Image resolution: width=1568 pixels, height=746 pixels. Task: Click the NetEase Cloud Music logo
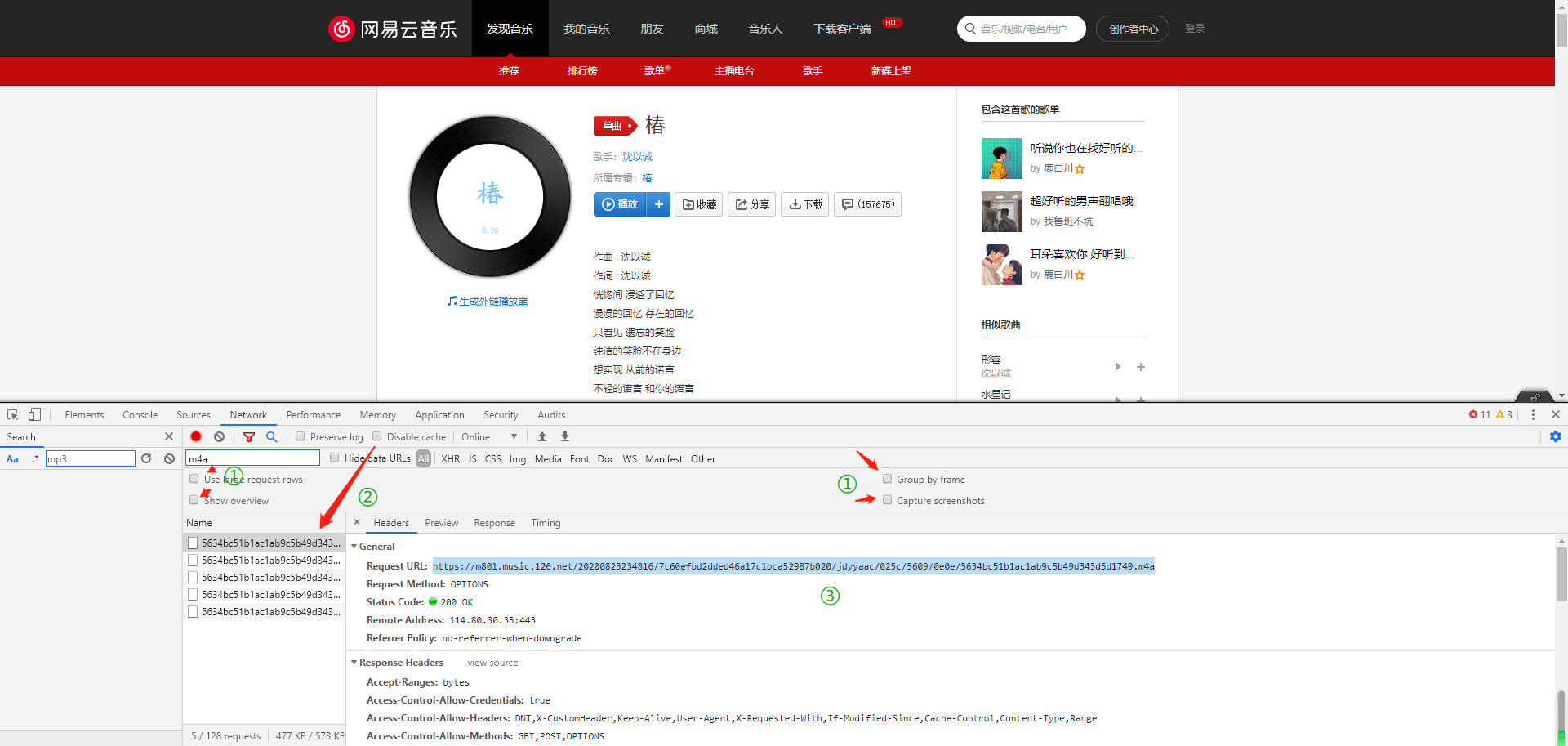393,29
